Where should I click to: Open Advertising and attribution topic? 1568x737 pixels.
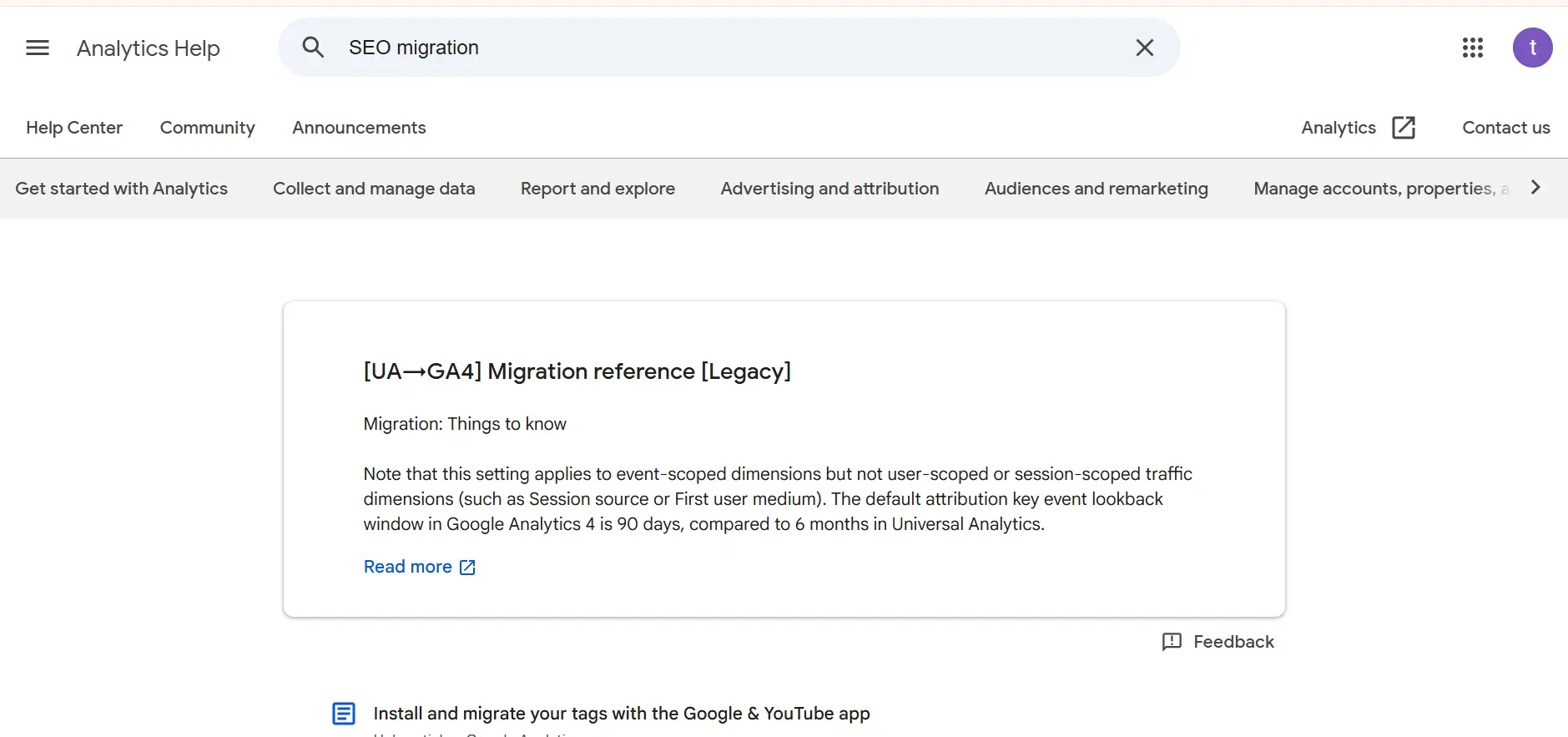(829, 189)
